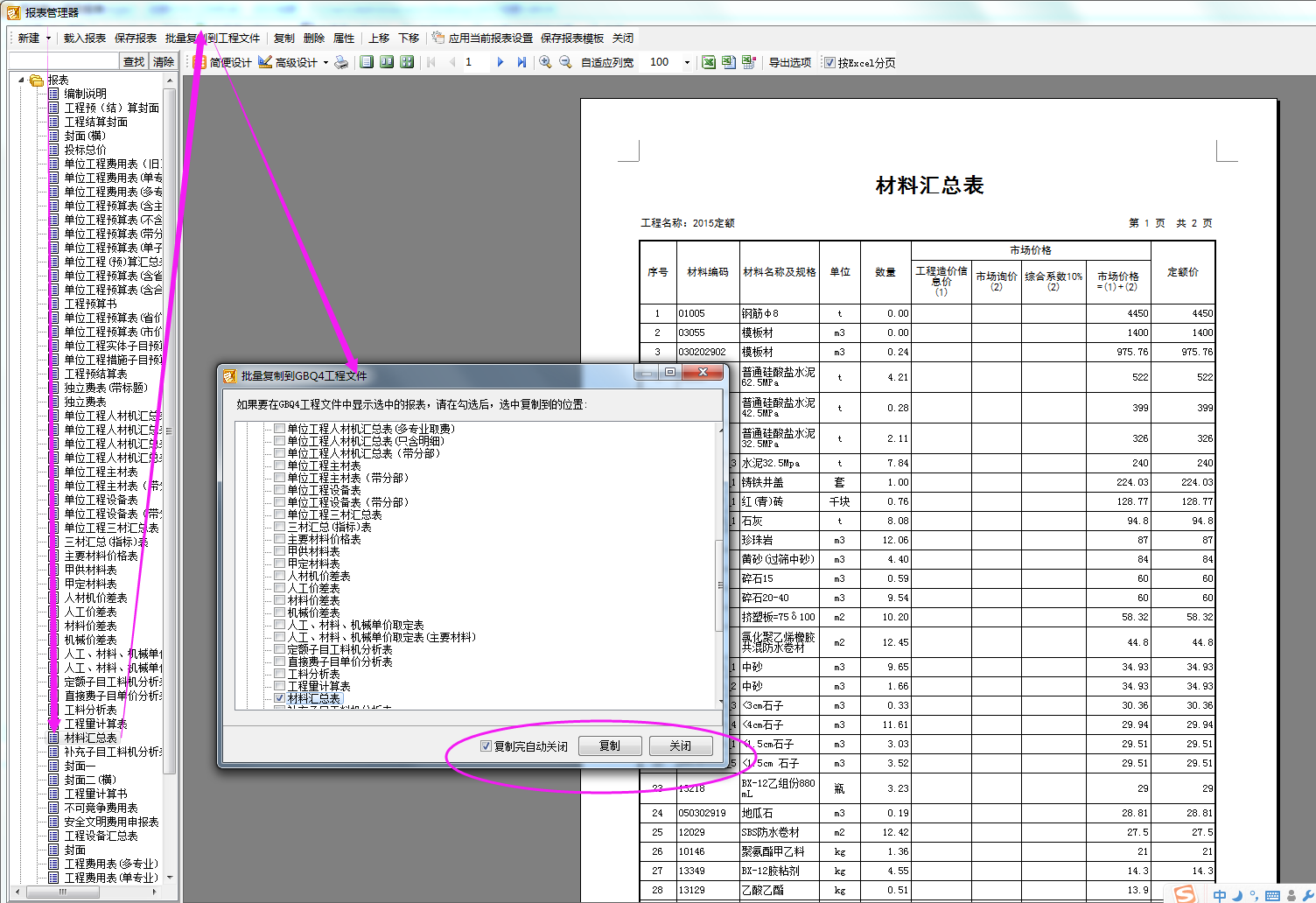Click 自适应列宽 auto-fit column button

click(607, 62)
